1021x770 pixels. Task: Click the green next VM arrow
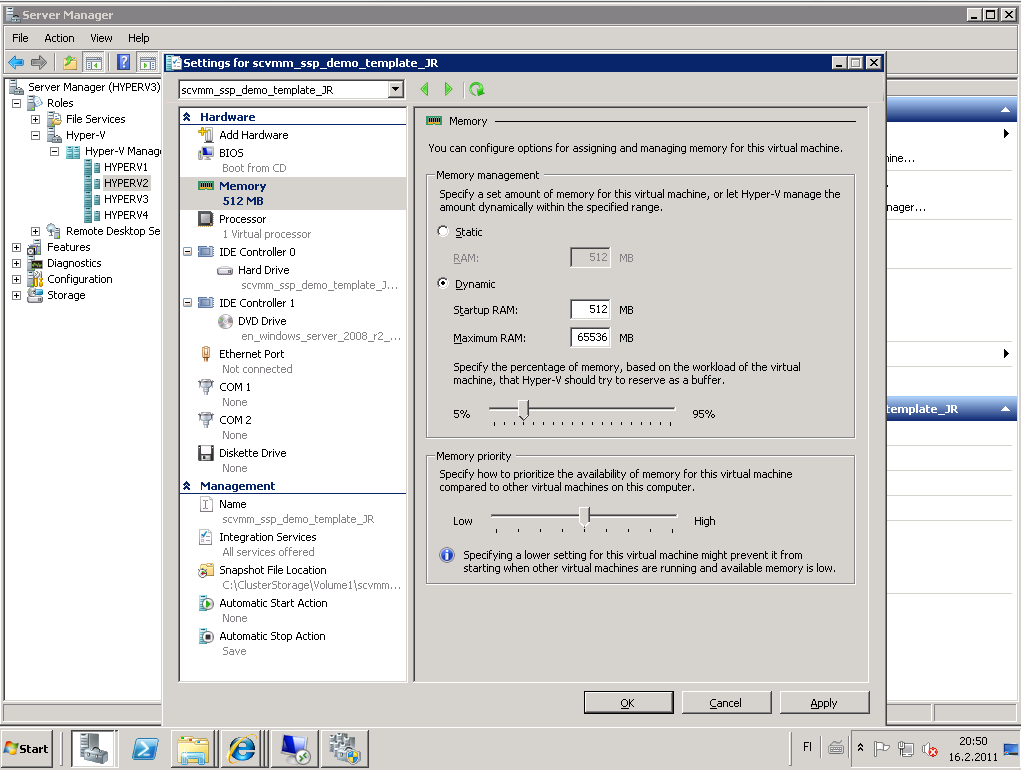(448, 89)
